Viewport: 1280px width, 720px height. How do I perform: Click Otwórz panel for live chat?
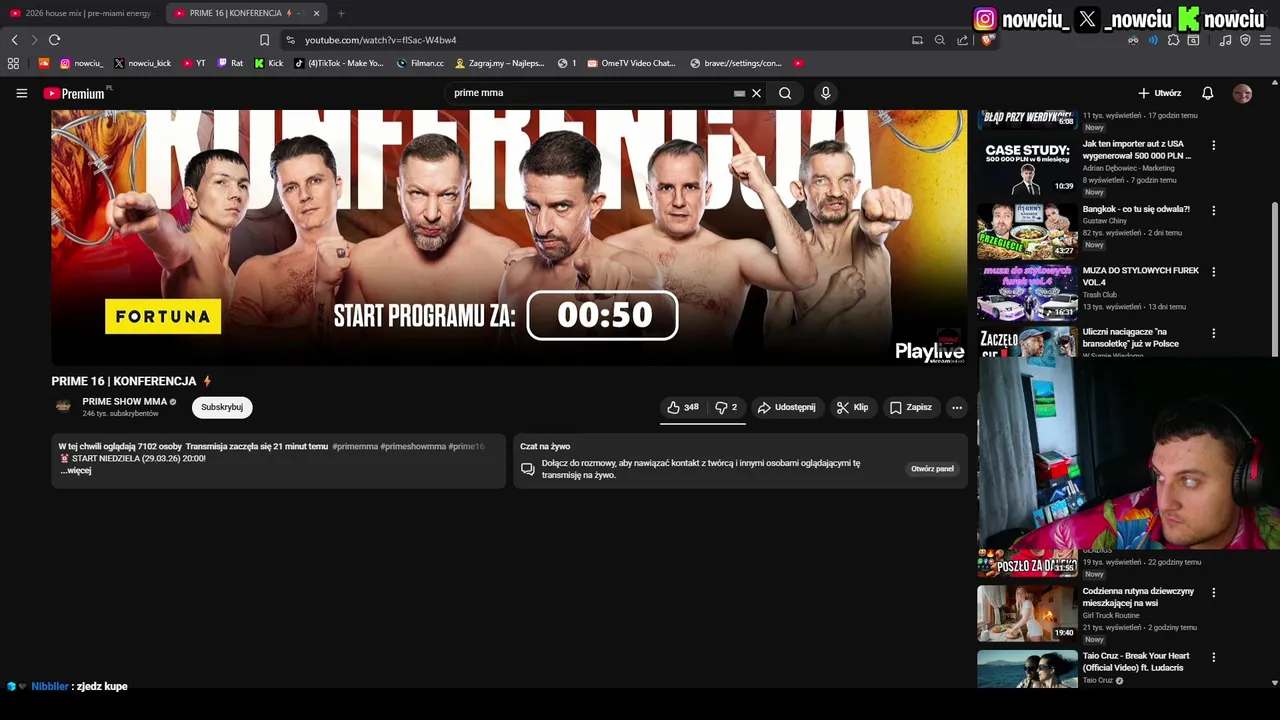tap(932, 468)
